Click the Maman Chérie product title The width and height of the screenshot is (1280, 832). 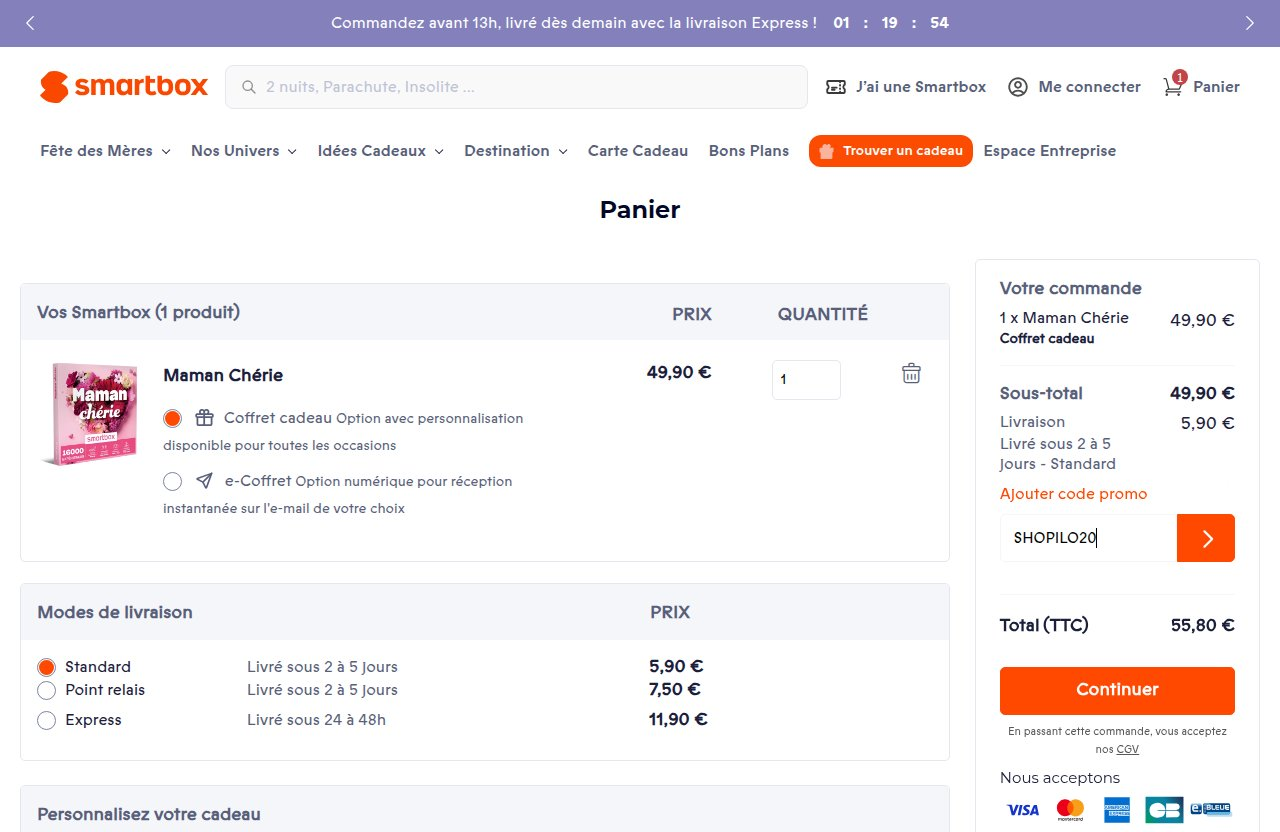pos(223,375)
